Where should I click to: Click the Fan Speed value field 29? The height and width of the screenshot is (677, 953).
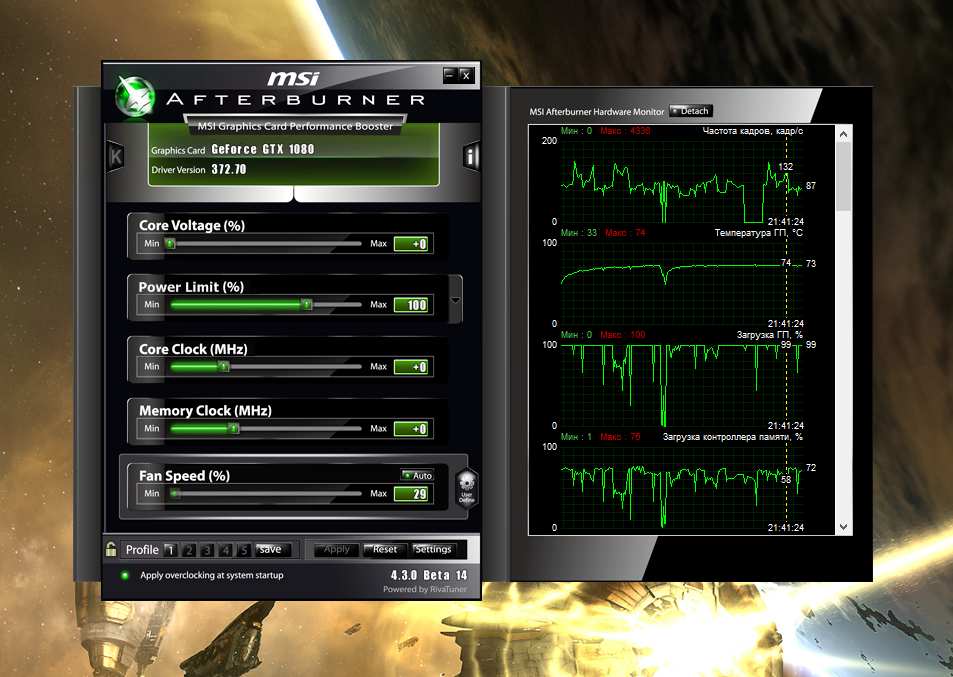[x=411, y=493]
